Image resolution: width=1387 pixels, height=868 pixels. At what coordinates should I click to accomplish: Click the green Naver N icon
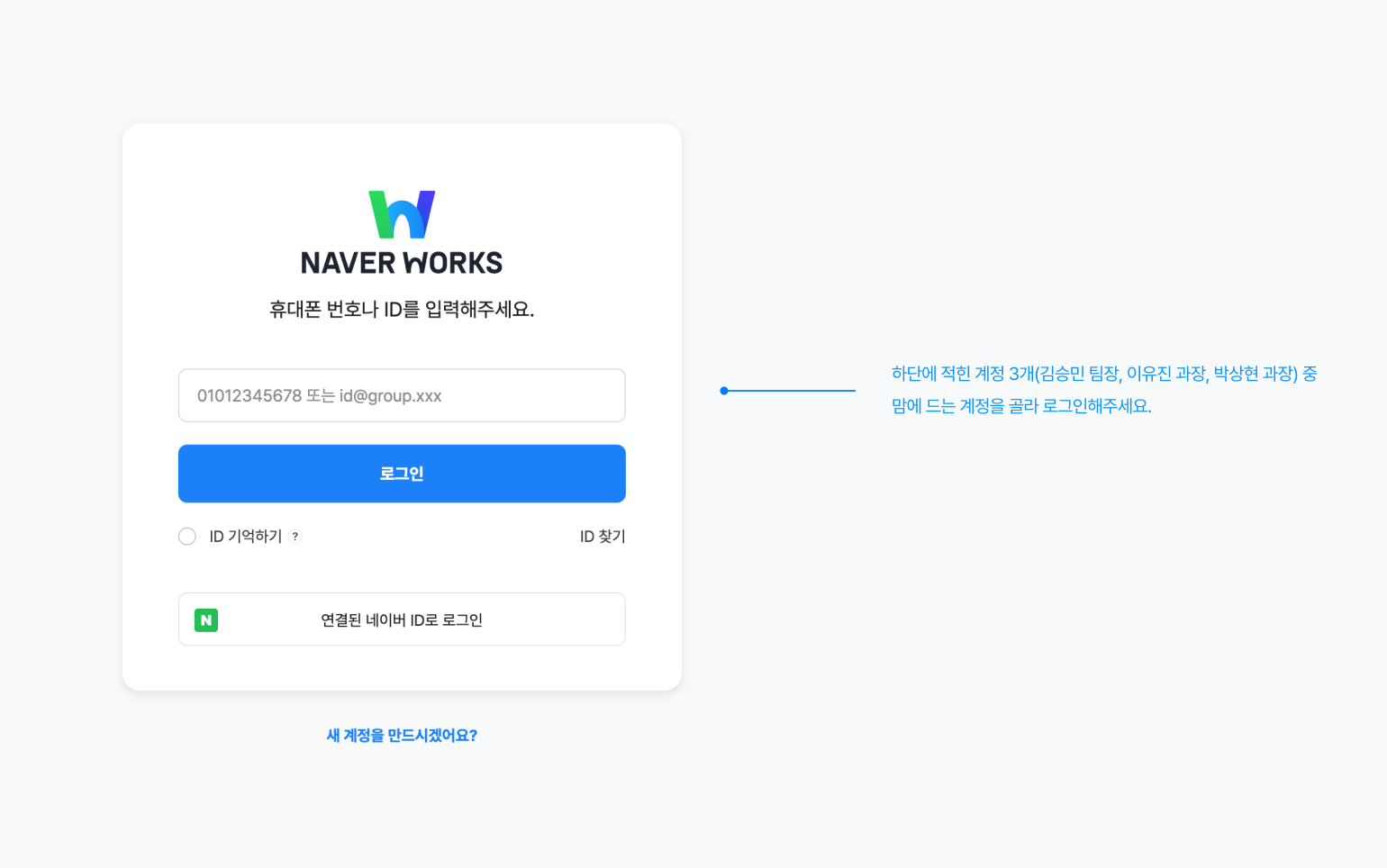[206, 619]
